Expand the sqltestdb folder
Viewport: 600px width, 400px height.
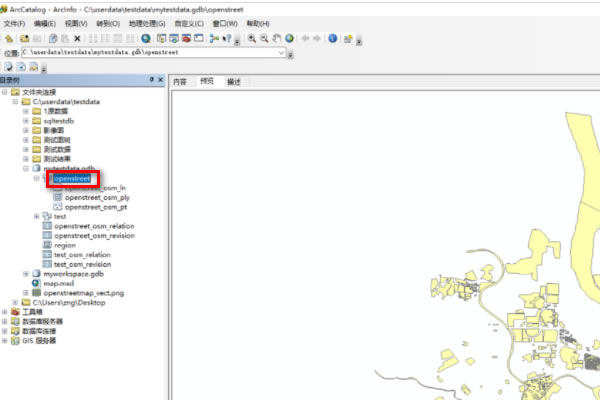click(26, 121)
